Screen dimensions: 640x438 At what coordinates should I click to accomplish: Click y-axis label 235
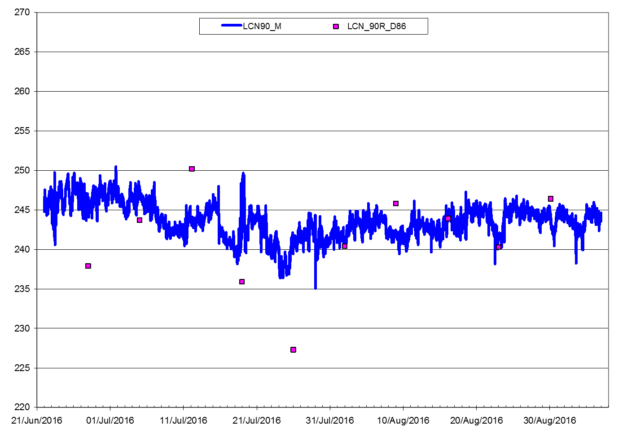pyautogui.click(x=22, y=289)
